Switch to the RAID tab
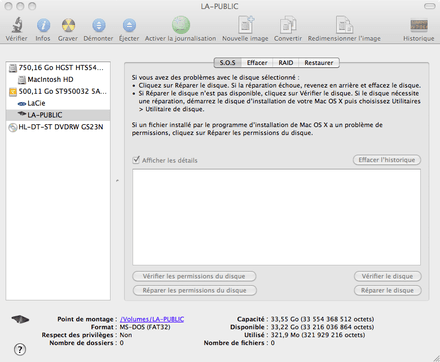 (286, 63)
